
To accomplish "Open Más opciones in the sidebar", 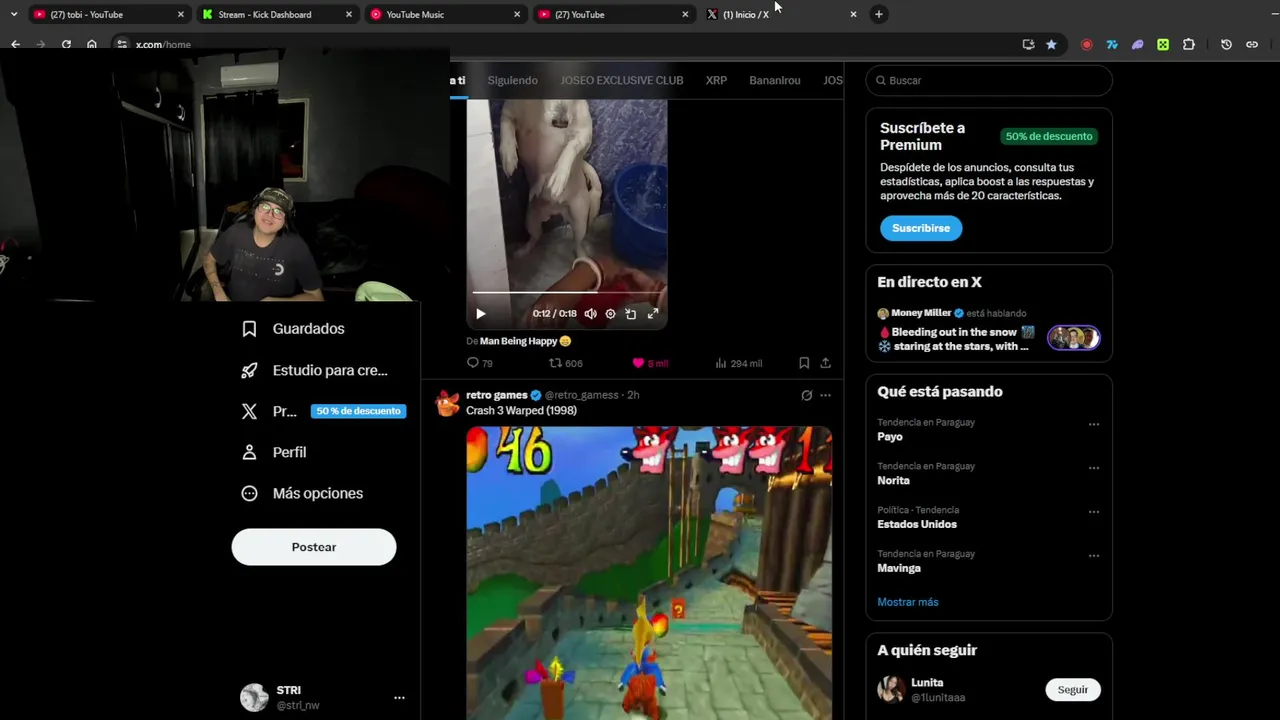I will 302,493.
